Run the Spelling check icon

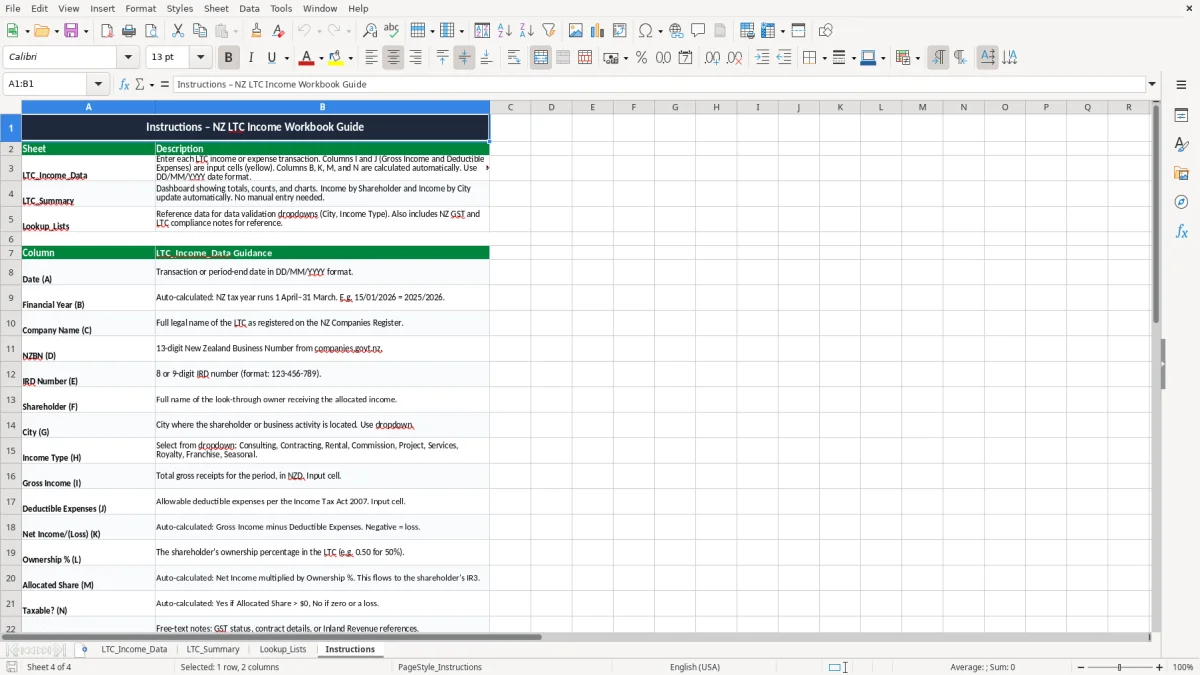click(x=392, y=31)
